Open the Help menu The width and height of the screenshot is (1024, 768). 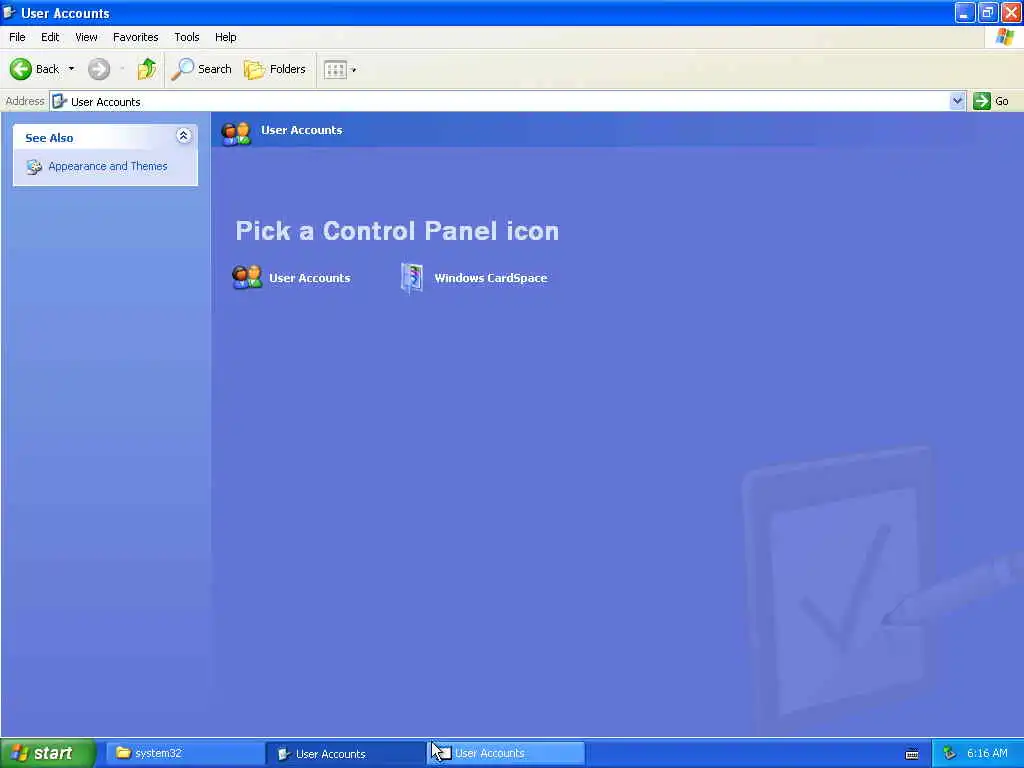[x=225, y=37]
